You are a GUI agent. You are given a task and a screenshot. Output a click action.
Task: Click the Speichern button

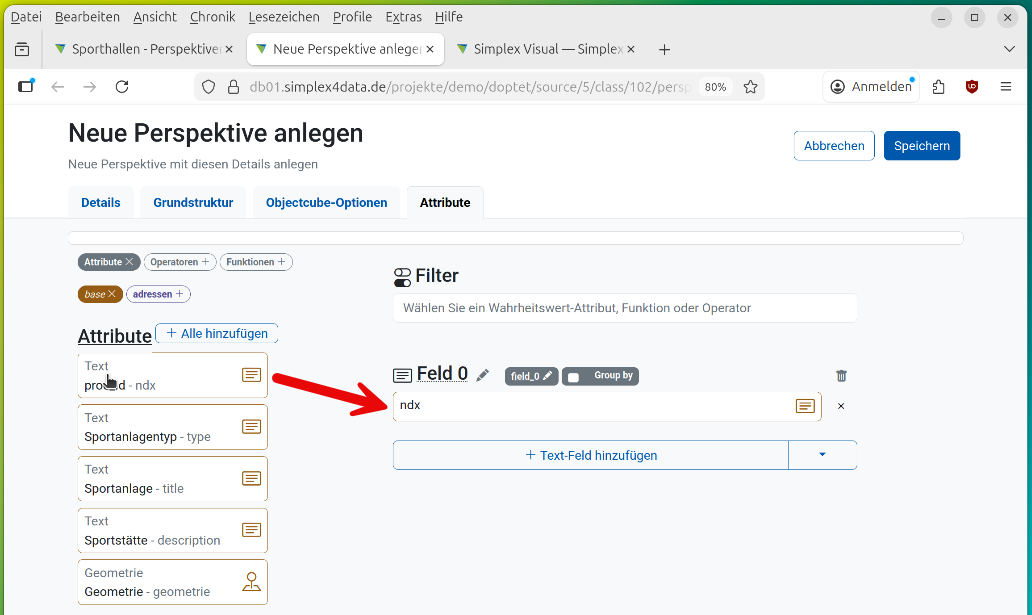[x=921, y=146]
